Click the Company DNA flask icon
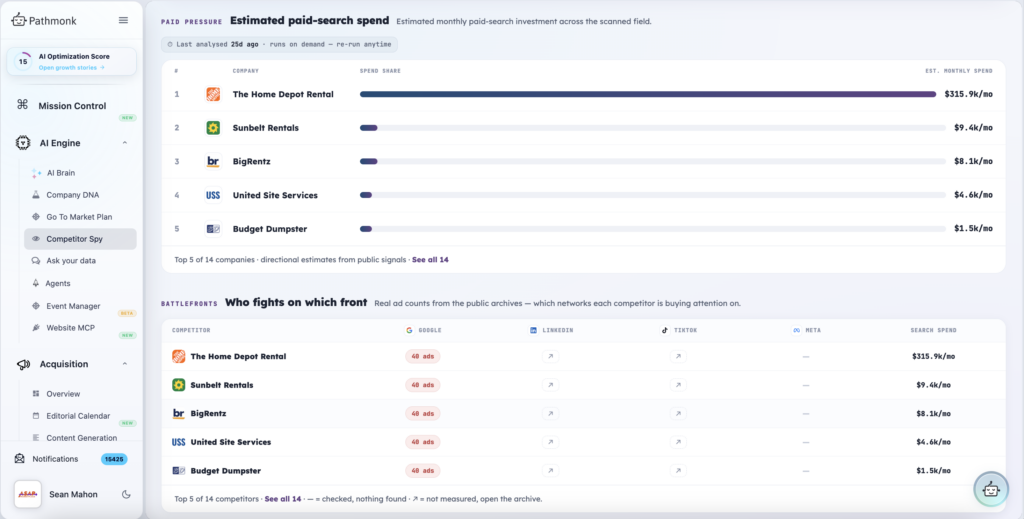 coord(36,195)
